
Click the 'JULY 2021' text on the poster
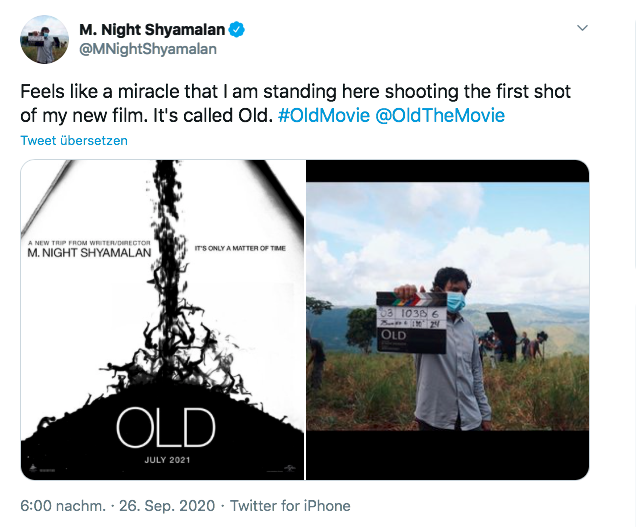[x=168, y=460]
